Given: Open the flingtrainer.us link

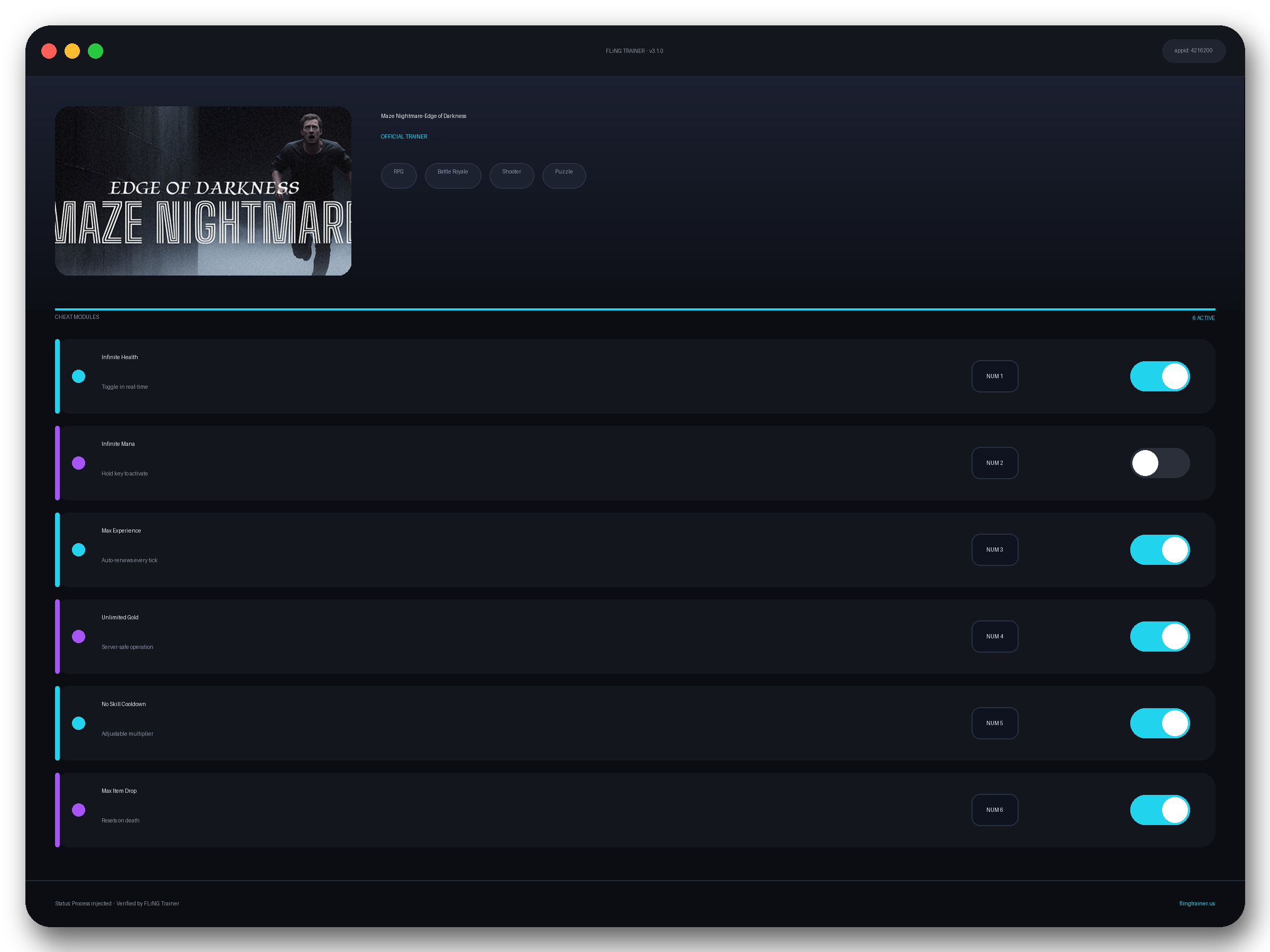Looking at the screenshot, I should pos(1197,903).
